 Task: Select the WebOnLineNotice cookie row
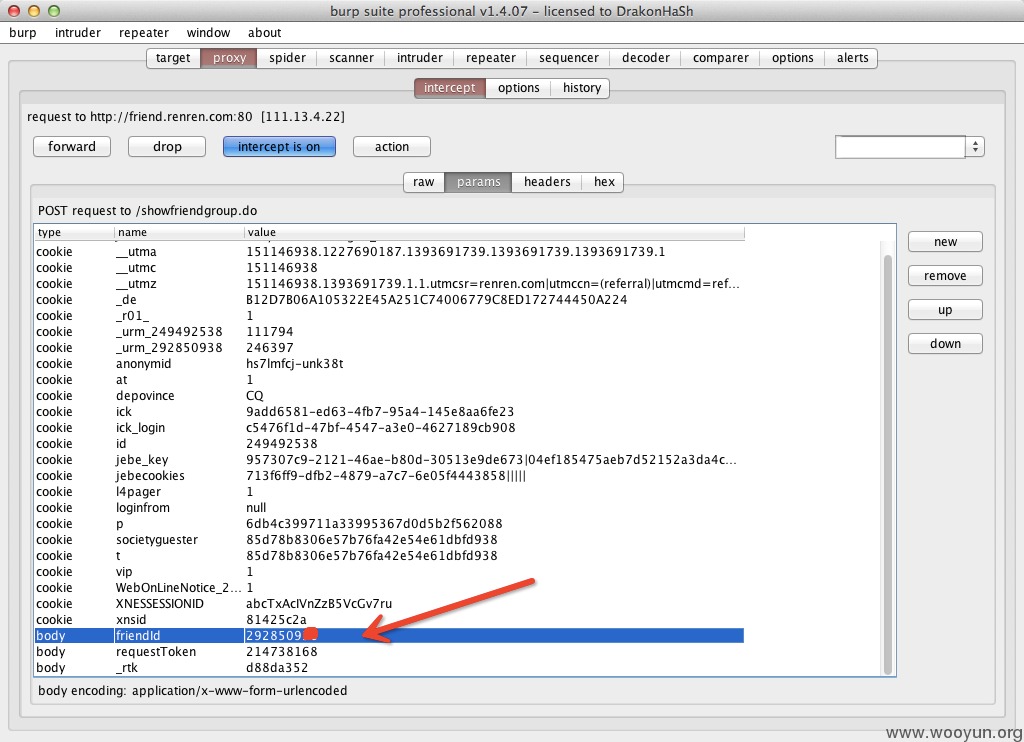[x=389, y=588]
